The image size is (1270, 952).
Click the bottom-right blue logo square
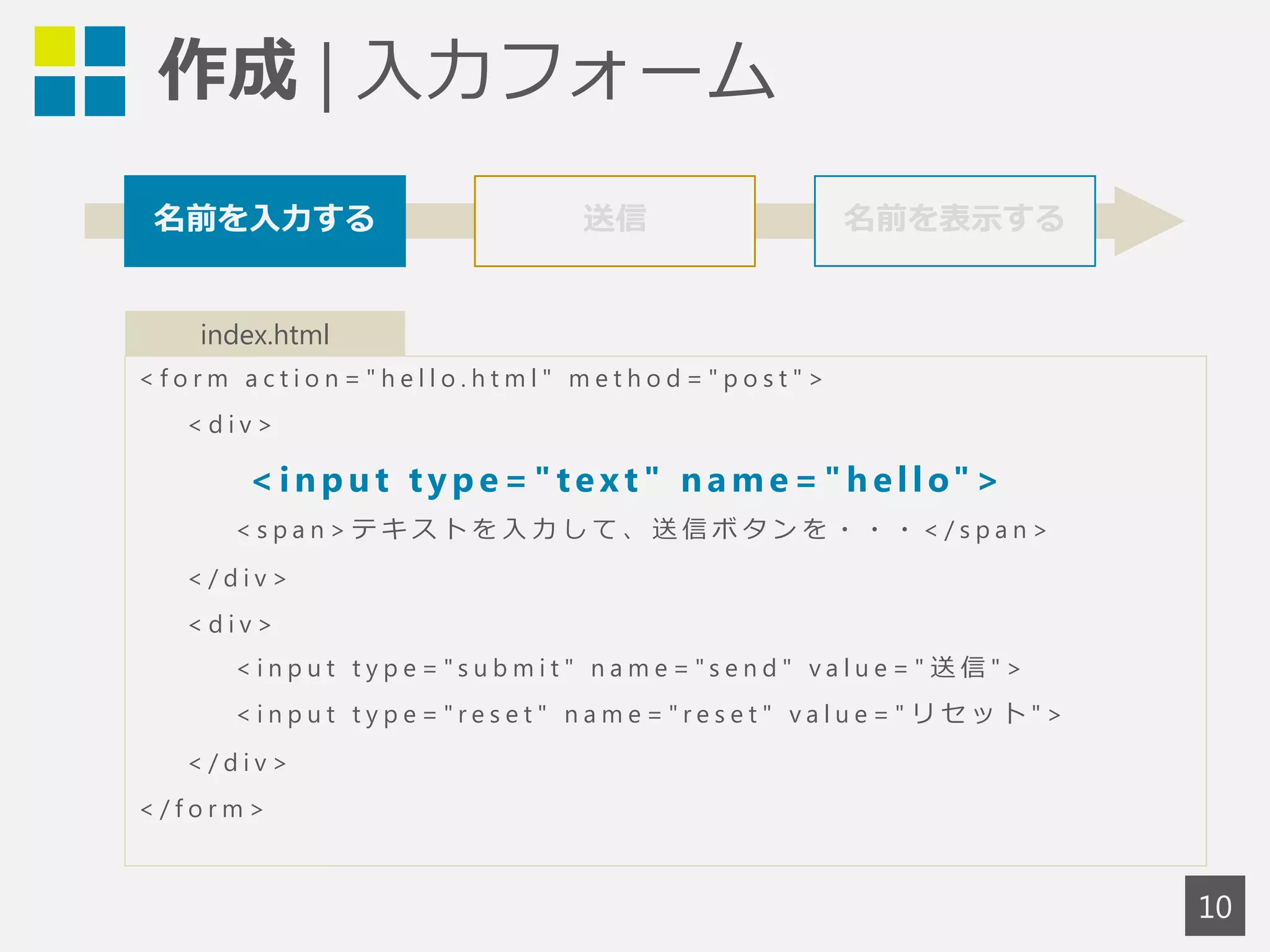105,96
